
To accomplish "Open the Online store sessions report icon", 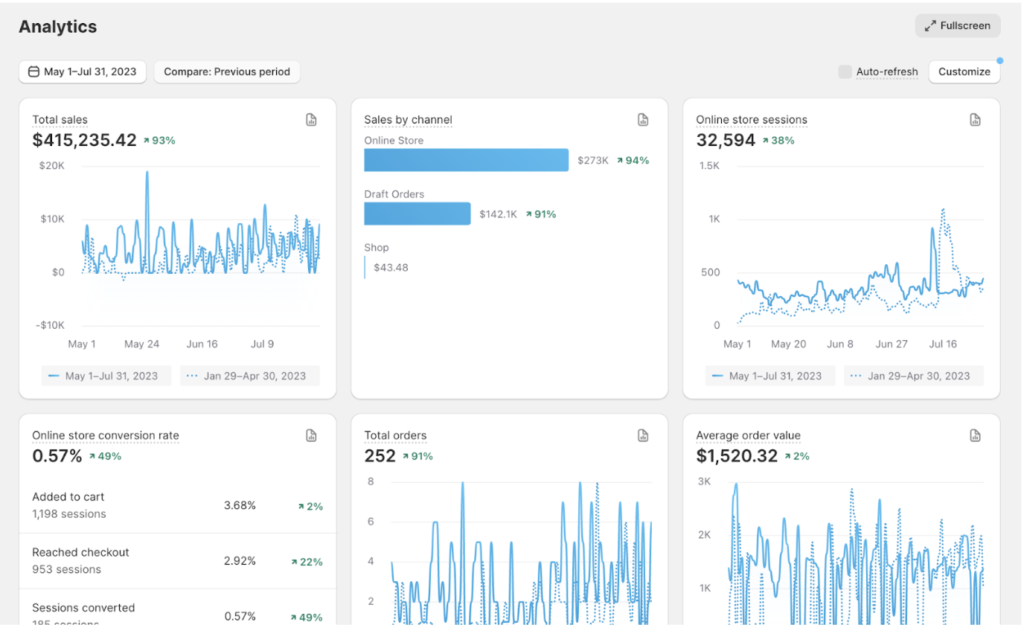I will 975,120.
